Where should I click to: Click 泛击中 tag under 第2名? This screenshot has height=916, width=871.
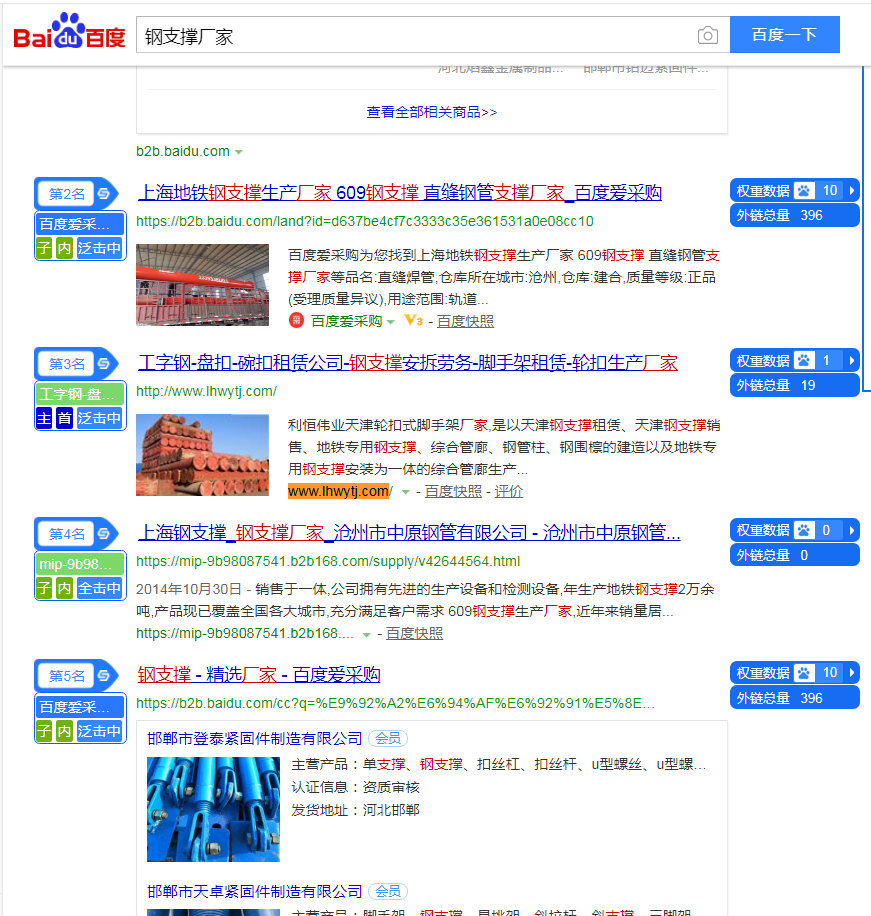point(100,248)
